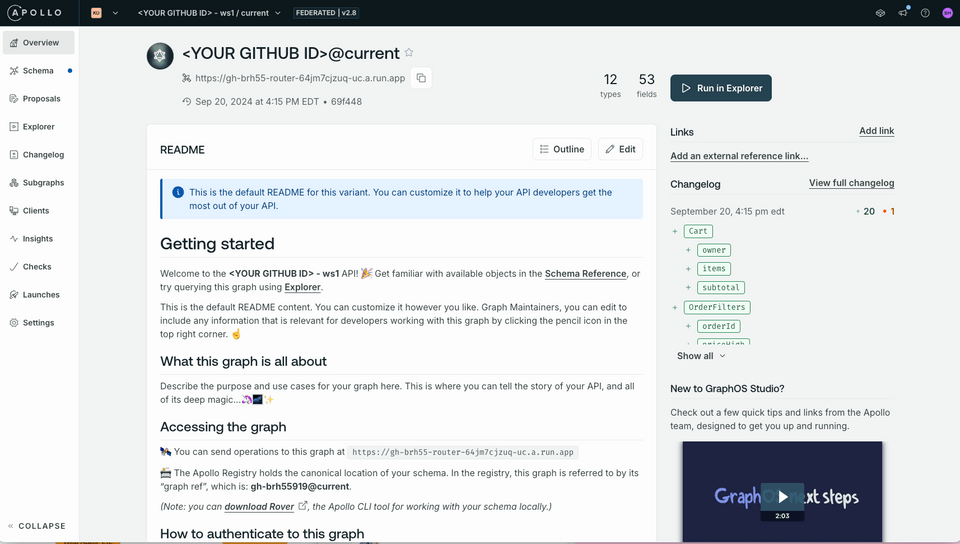Click the graph ref gh-brh55919@current text

(299, 486)
